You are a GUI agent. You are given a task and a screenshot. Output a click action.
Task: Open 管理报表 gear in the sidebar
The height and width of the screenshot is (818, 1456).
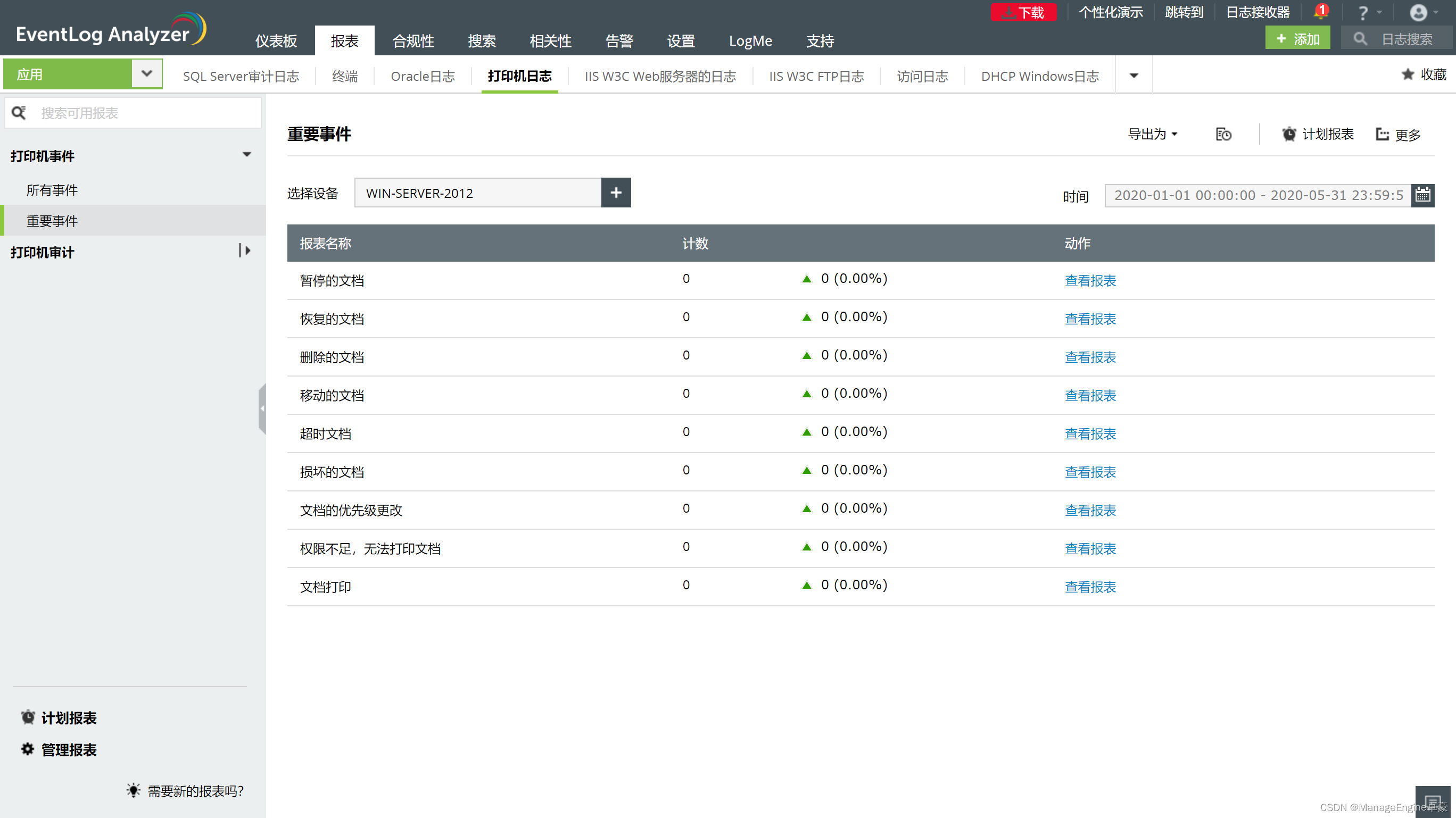point(59,749)
